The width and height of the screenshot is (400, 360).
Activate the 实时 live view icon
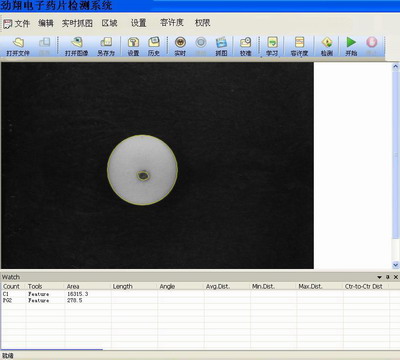point(180,46)
